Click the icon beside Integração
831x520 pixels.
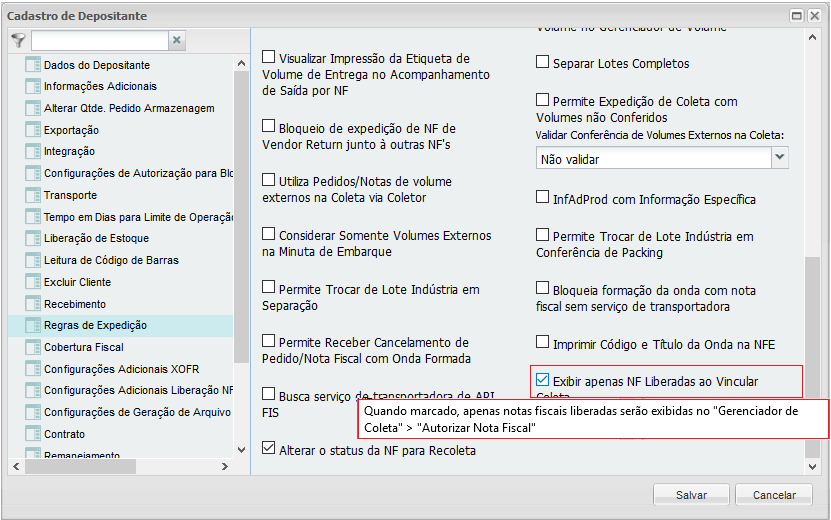tap(33, 152)
